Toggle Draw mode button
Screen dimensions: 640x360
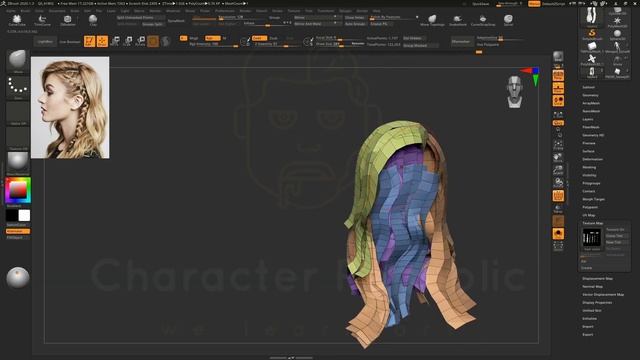(102, 41)
